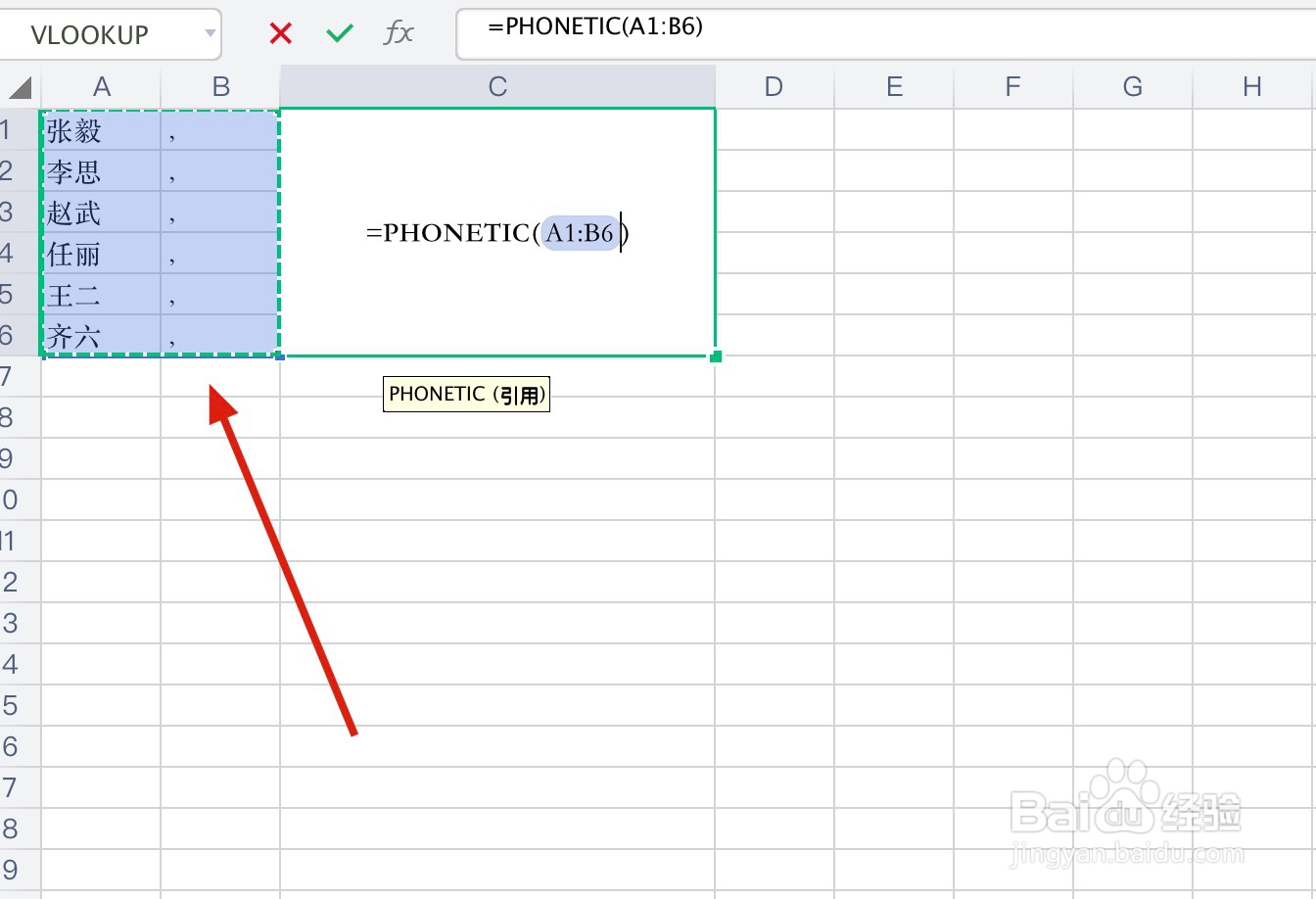The image size is (1316, 899).
Task: Click cell containing 赵武
Action: click(101, 213)
